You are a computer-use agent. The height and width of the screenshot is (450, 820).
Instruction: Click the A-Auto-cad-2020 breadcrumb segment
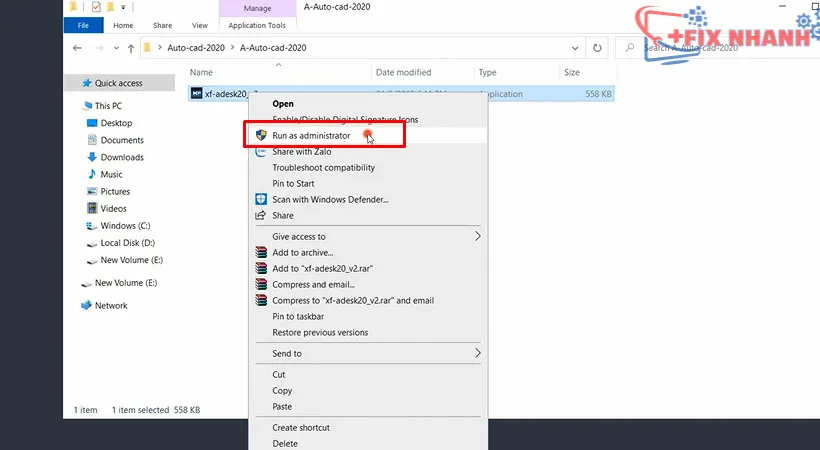[273, 48]
